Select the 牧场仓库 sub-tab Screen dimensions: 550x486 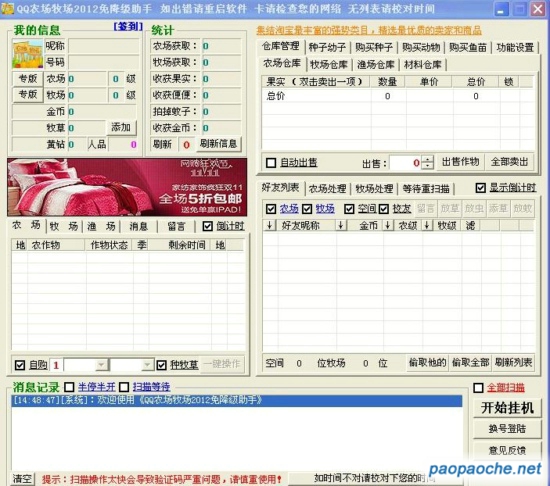coord(329,65)
